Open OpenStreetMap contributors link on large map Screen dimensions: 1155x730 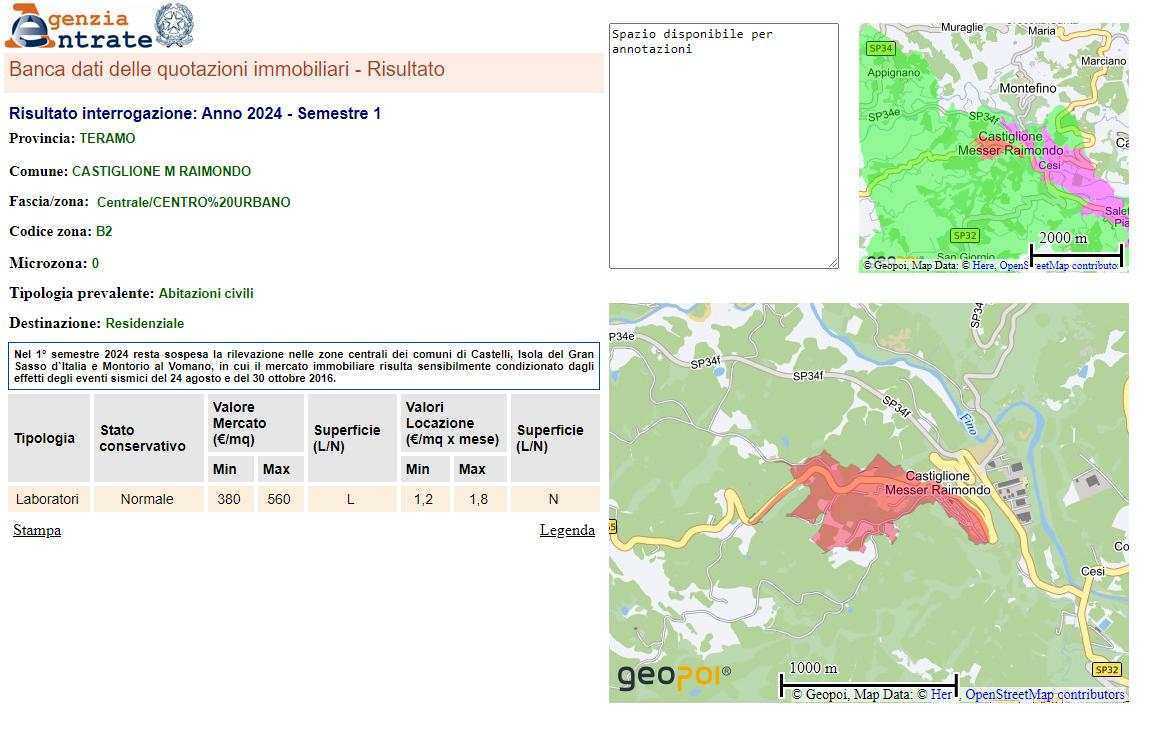1044,694
